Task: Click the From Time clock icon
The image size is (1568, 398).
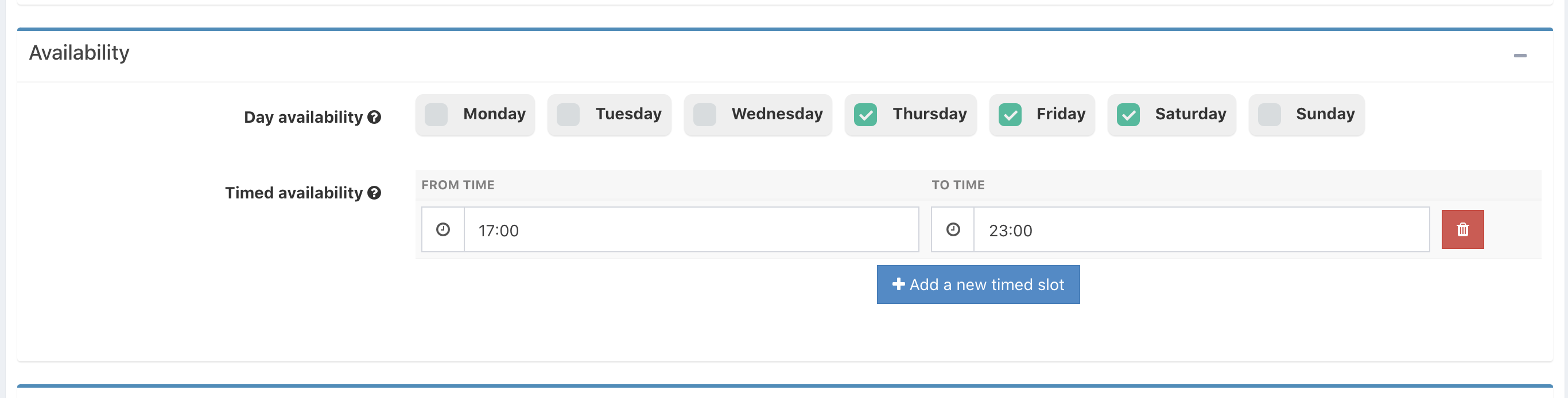Action: click(x=443, y=229)
